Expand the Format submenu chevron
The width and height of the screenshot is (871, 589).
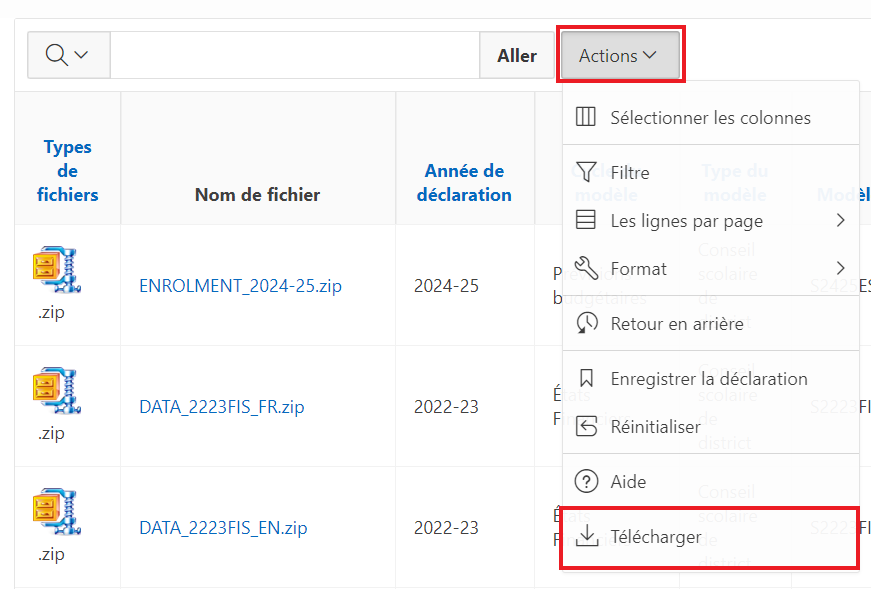[x=840, y=269]
